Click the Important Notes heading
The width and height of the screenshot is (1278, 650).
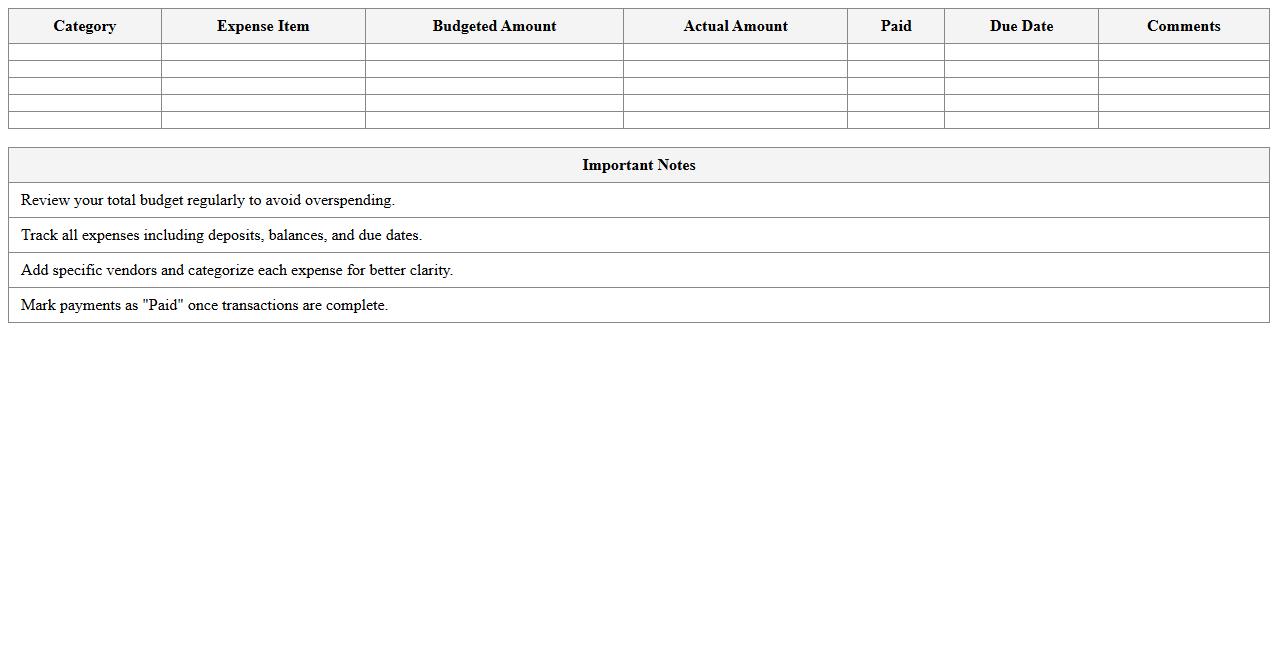coord(638,165)
